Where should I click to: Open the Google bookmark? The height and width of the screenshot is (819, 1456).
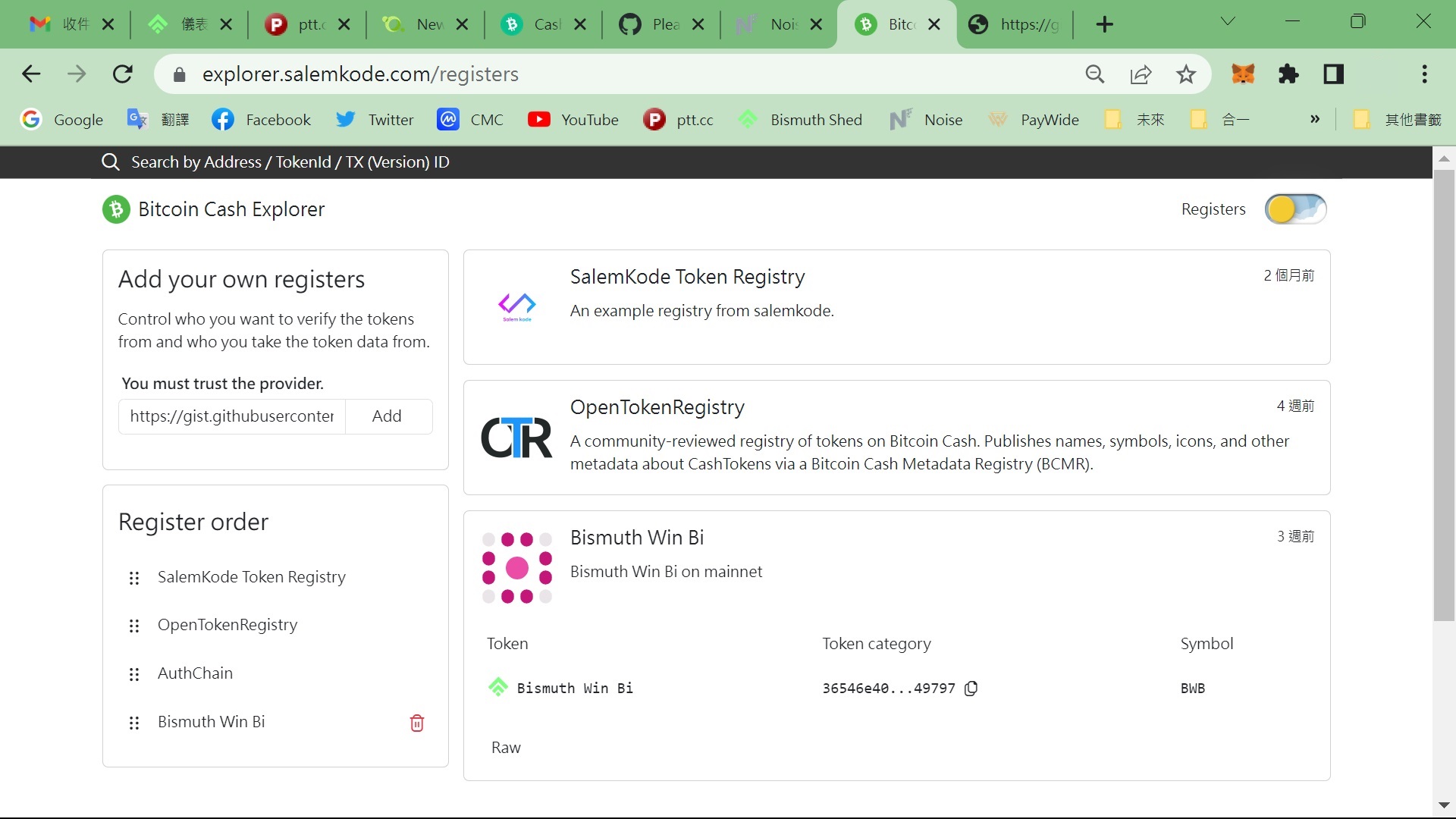tap(62, 120)
